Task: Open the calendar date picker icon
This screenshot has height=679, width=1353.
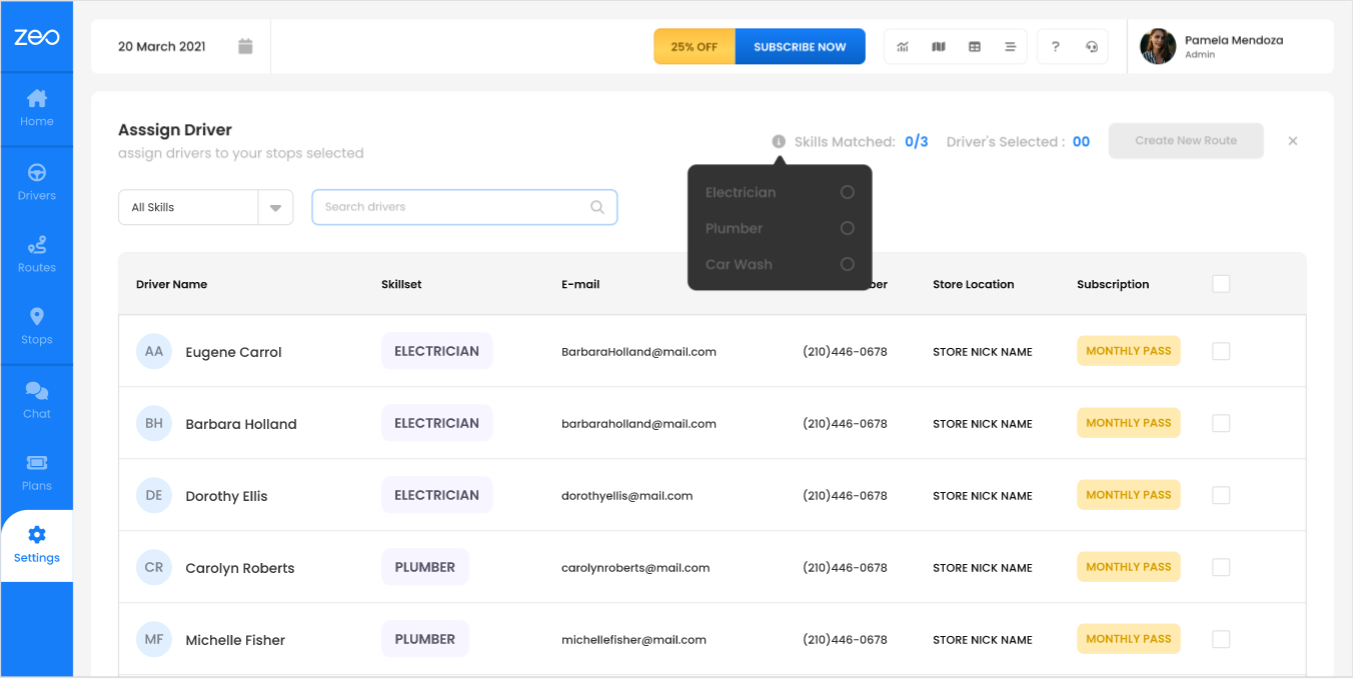Action: coord(246,47)
